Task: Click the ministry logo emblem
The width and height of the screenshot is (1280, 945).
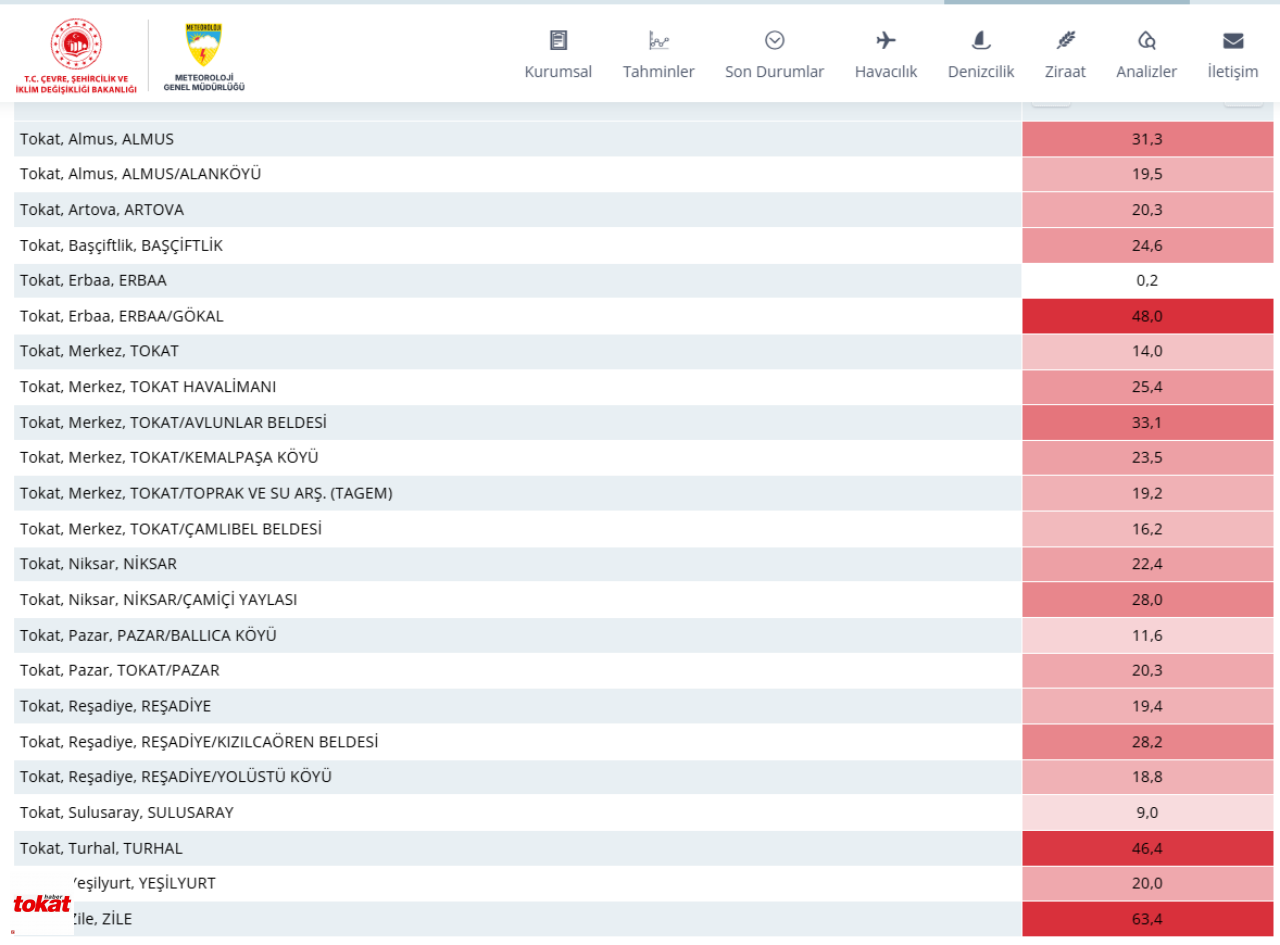Action: tap(76, 44)
